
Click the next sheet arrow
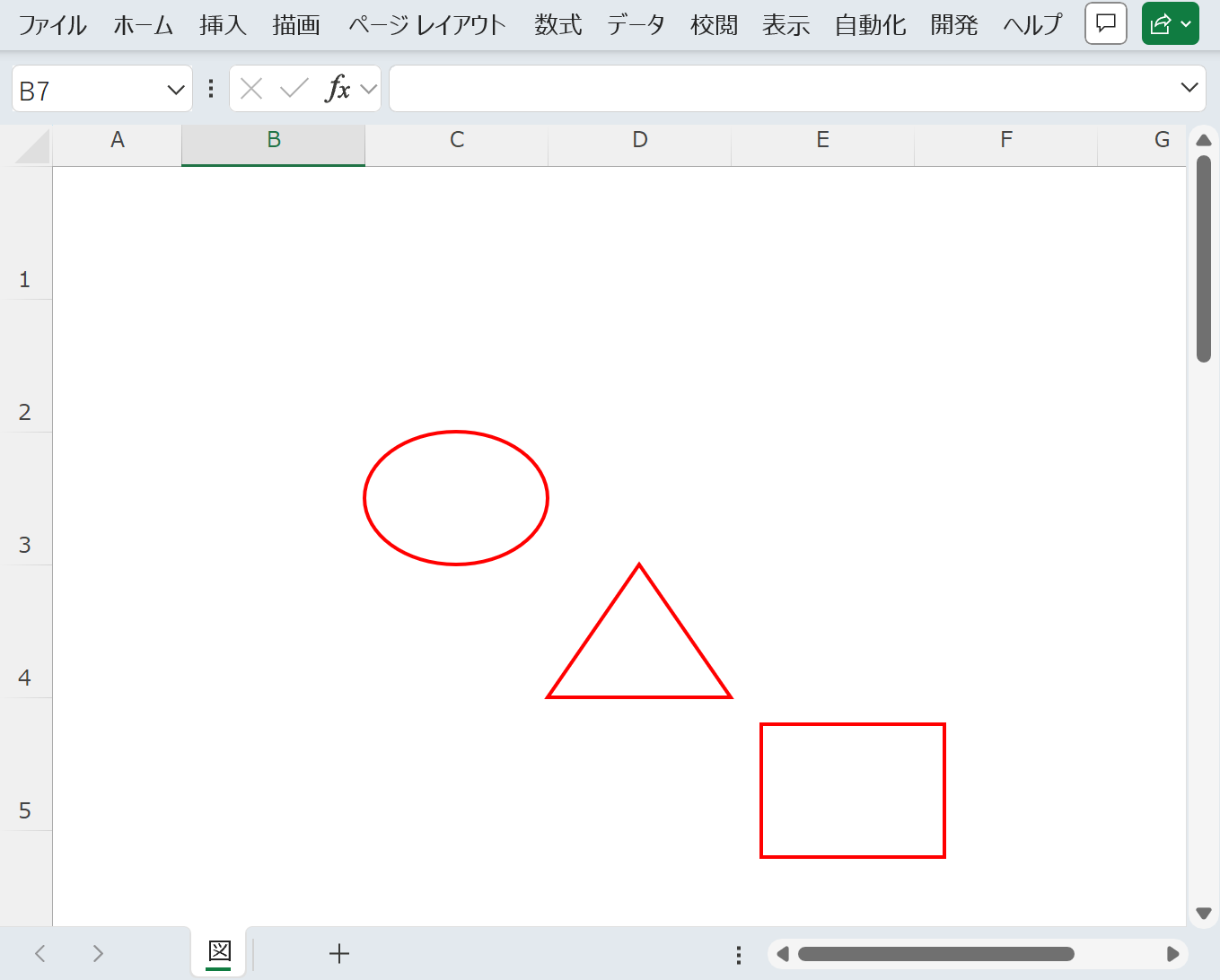(x=98, y=953)
